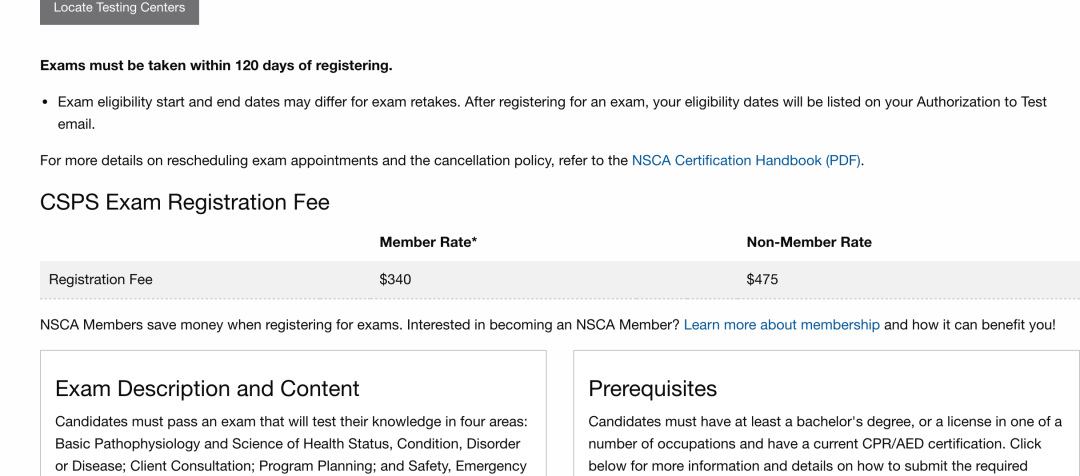
Task: Select the Member Rate column header
Action: point(427,242)
